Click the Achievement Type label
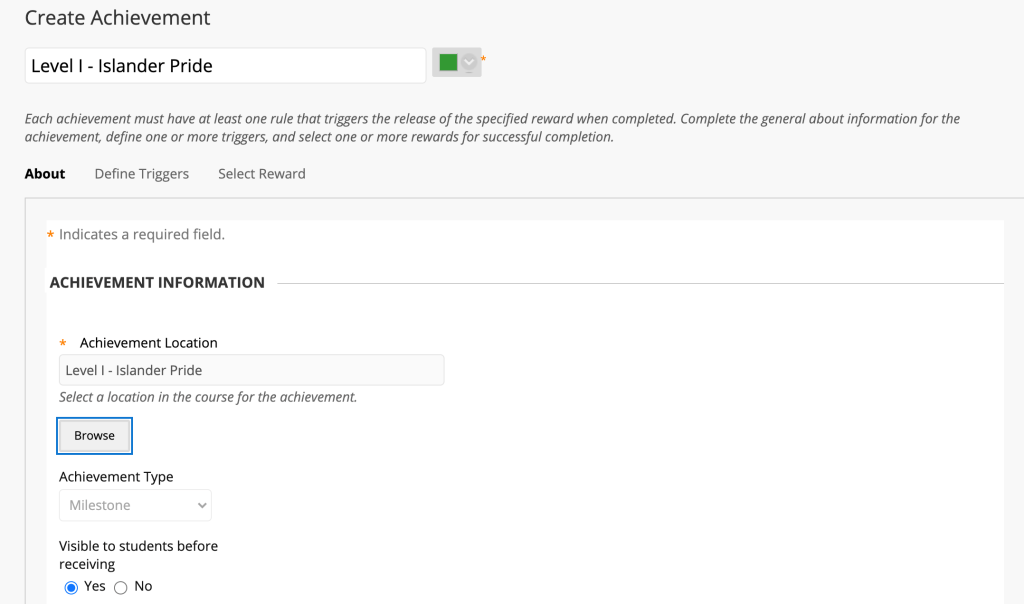 point(116,477)
